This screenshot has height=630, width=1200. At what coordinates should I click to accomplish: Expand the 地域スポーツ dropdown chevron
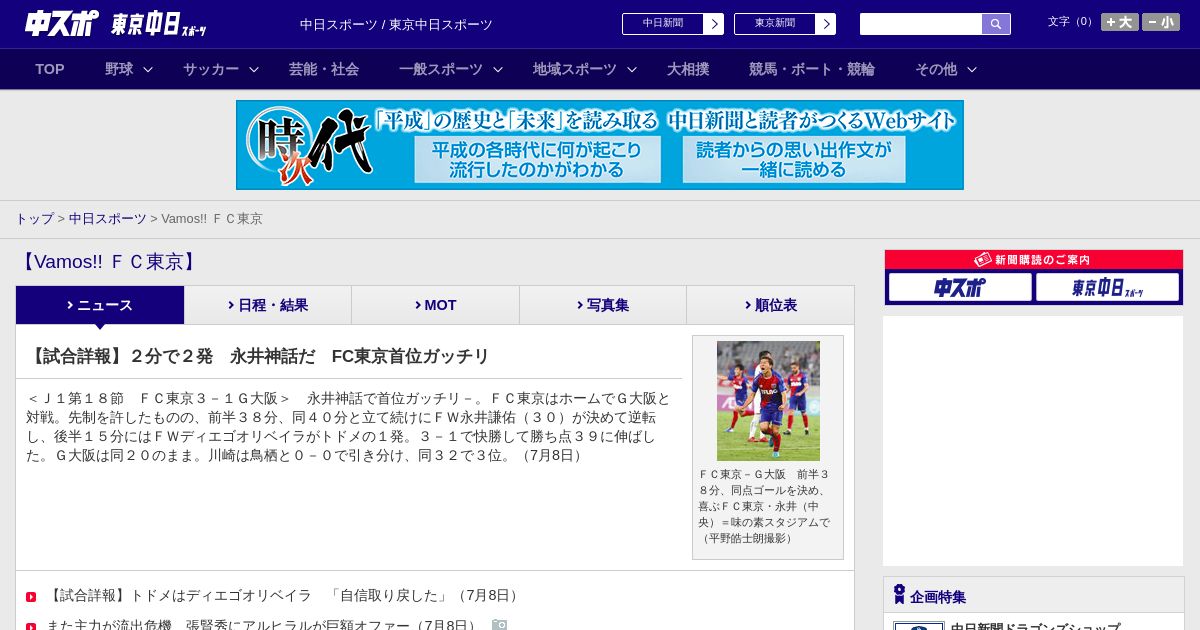[x=632, y=69]
